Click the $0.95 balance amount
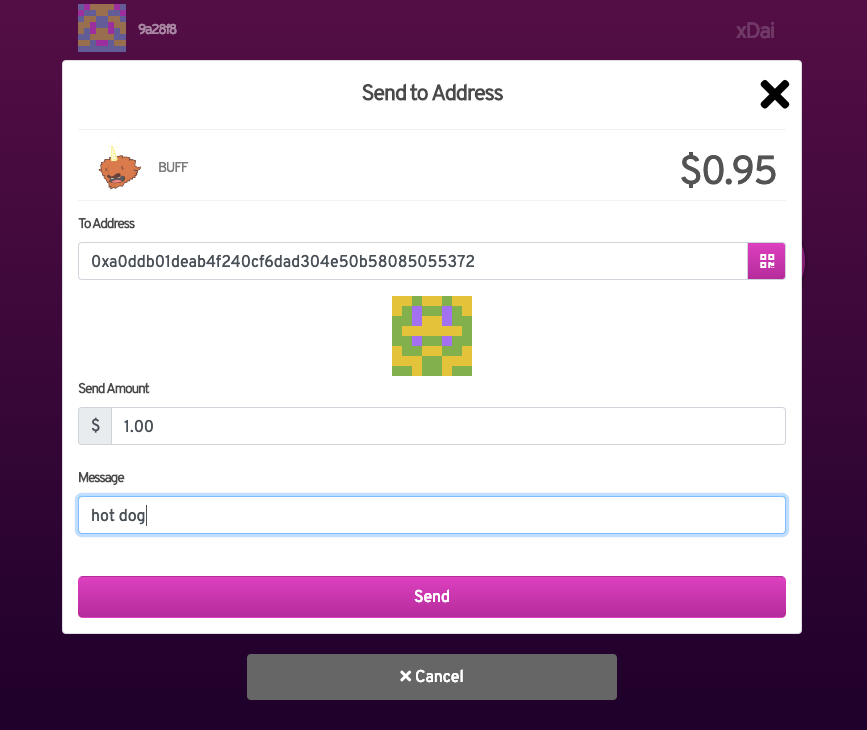 [x=728, y=170]
